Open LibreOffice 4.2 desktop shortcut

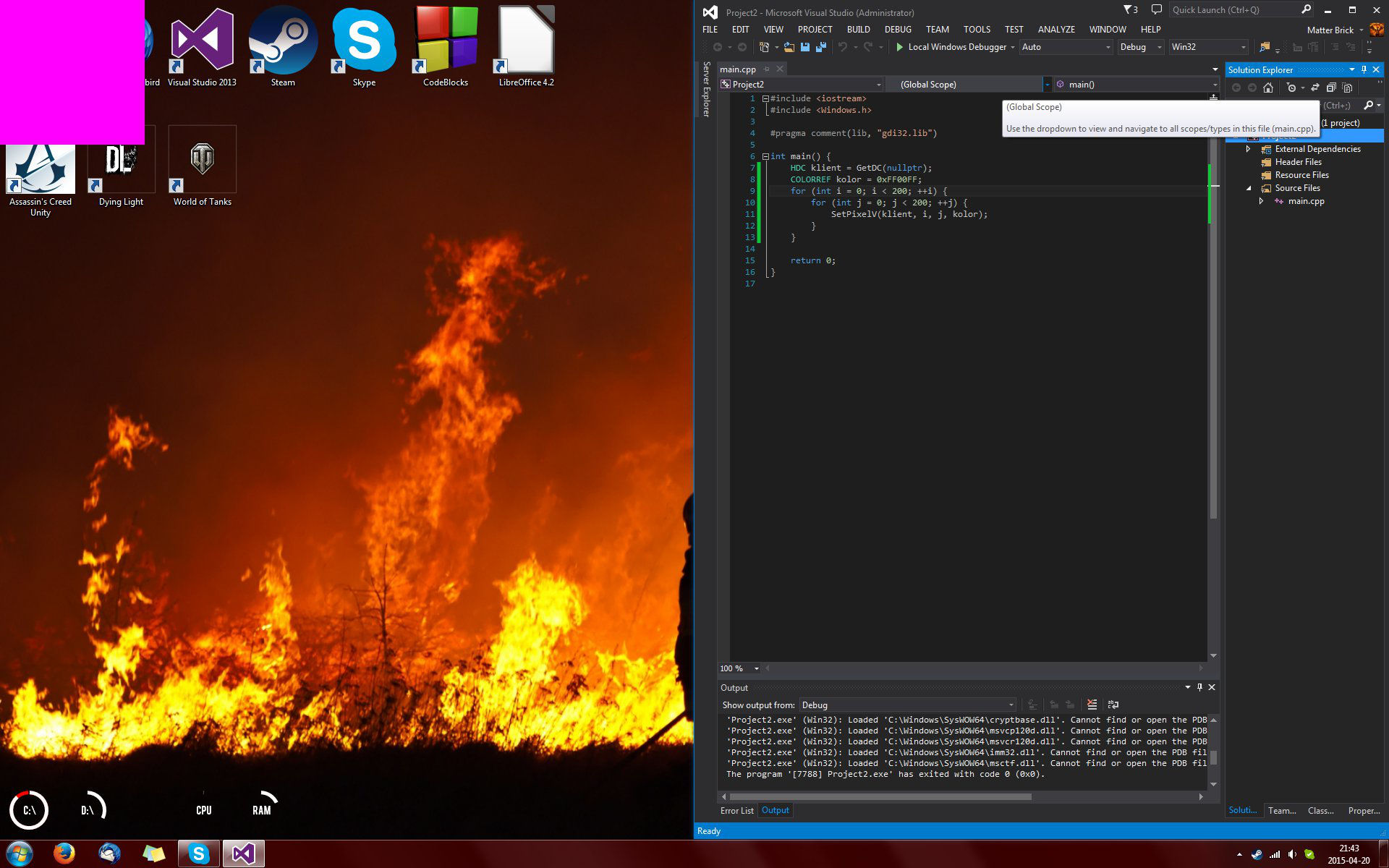pos(527,47)
